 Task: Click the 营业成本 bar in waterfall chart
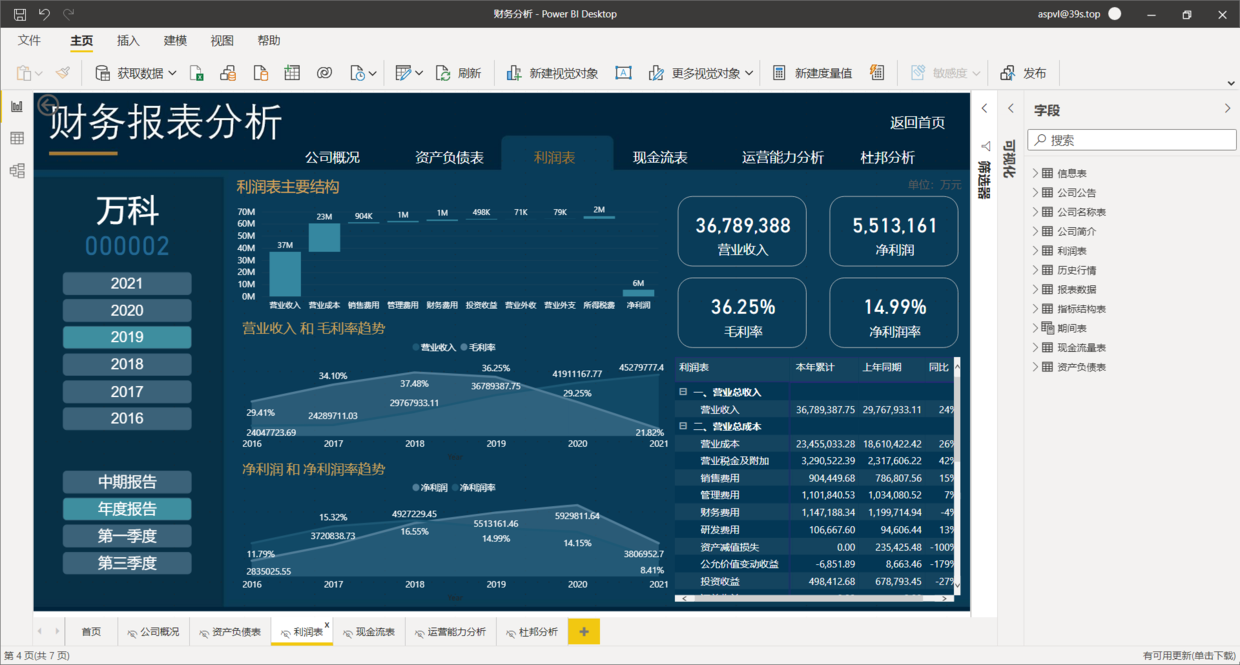coord(324,237)
